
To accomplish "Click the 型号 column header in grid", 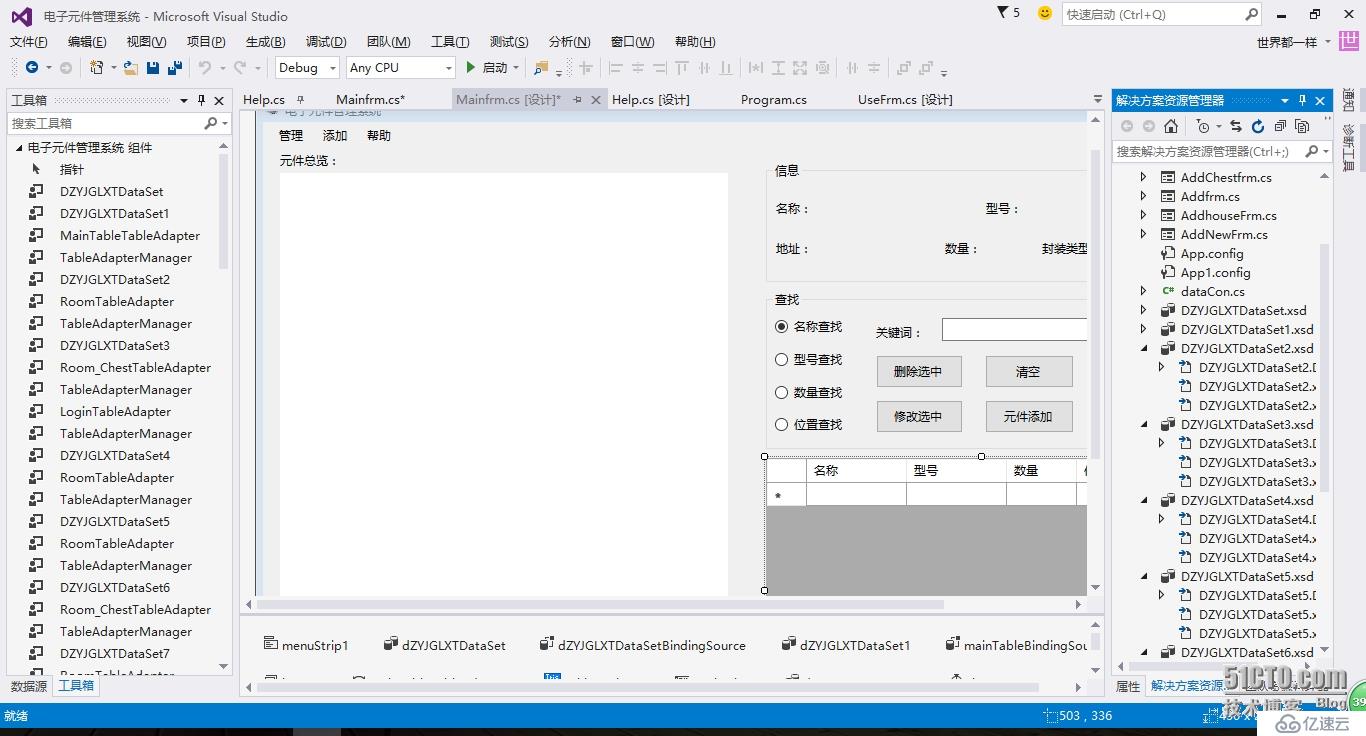I will [956, 470].
